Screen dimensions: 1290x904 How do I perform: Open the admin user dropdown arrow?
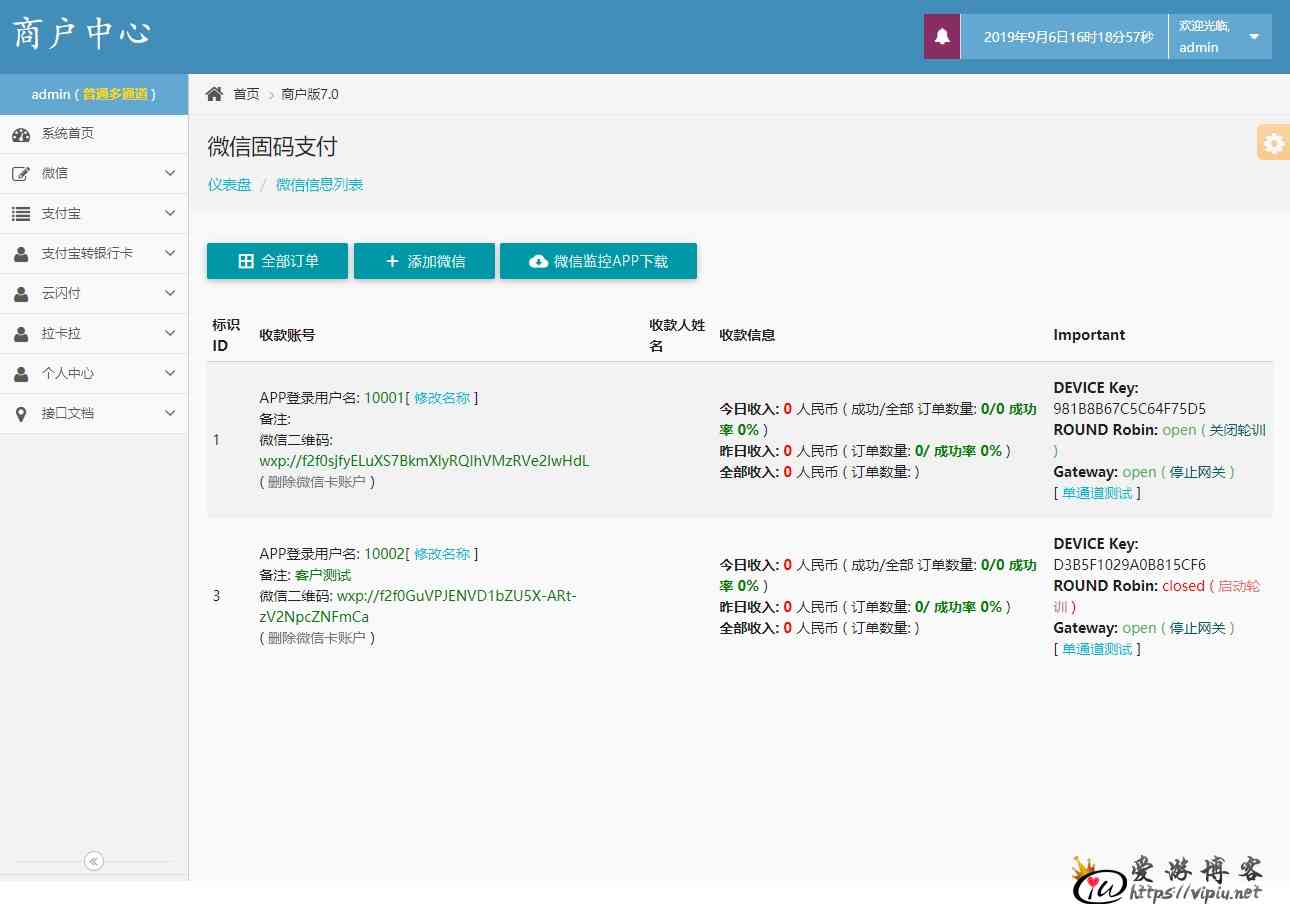pos(1254,37)
